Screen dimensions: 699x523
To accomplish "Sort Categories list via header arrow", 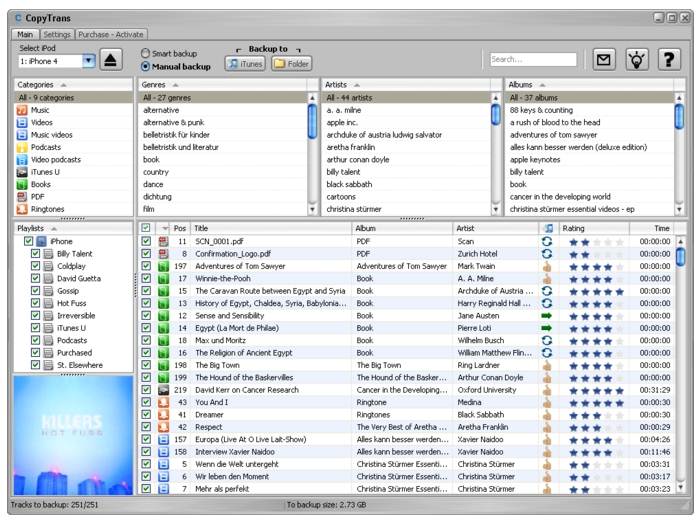I will (x=63, y=85).
